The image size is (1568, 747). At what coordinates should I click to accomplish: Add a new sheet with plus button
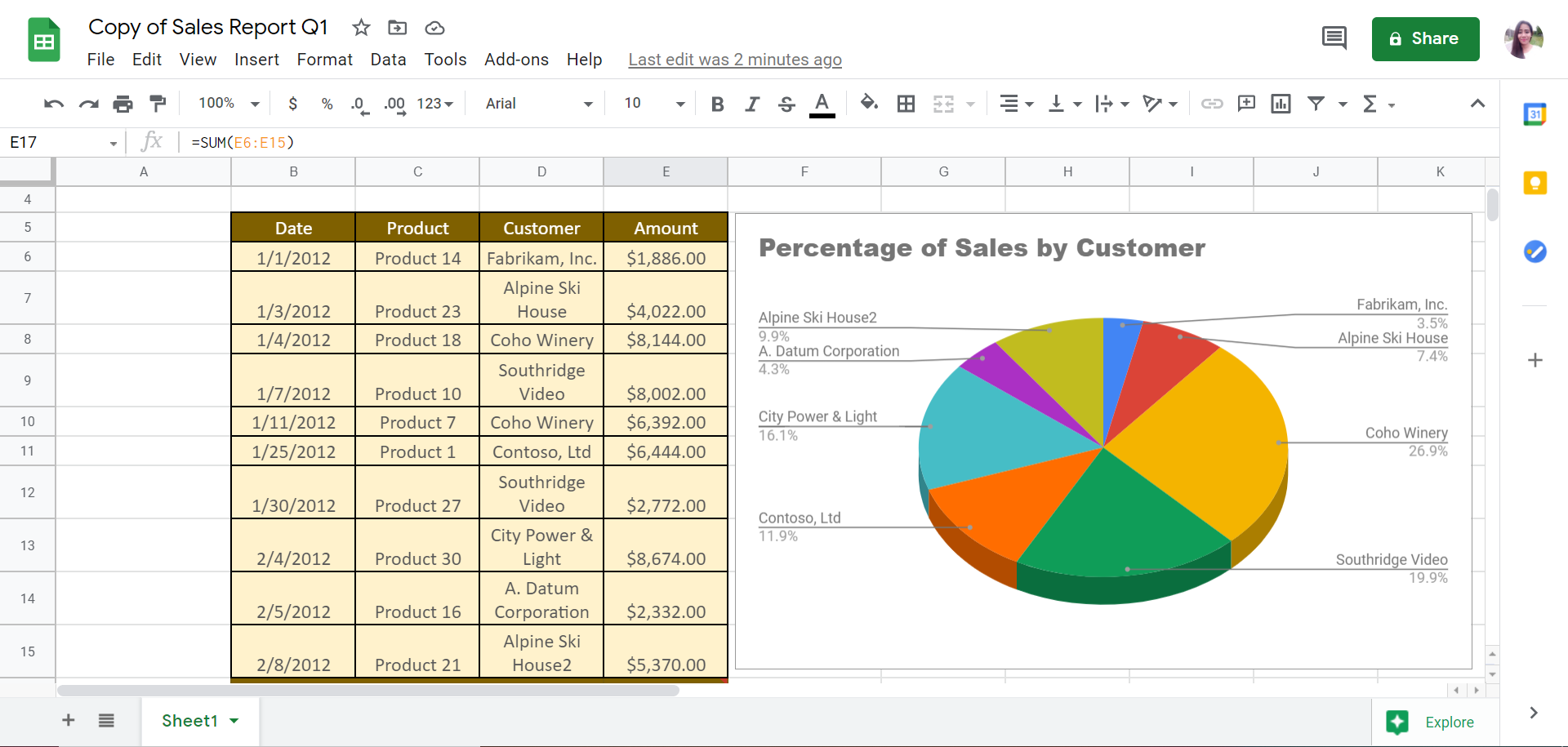click(69, 720)
